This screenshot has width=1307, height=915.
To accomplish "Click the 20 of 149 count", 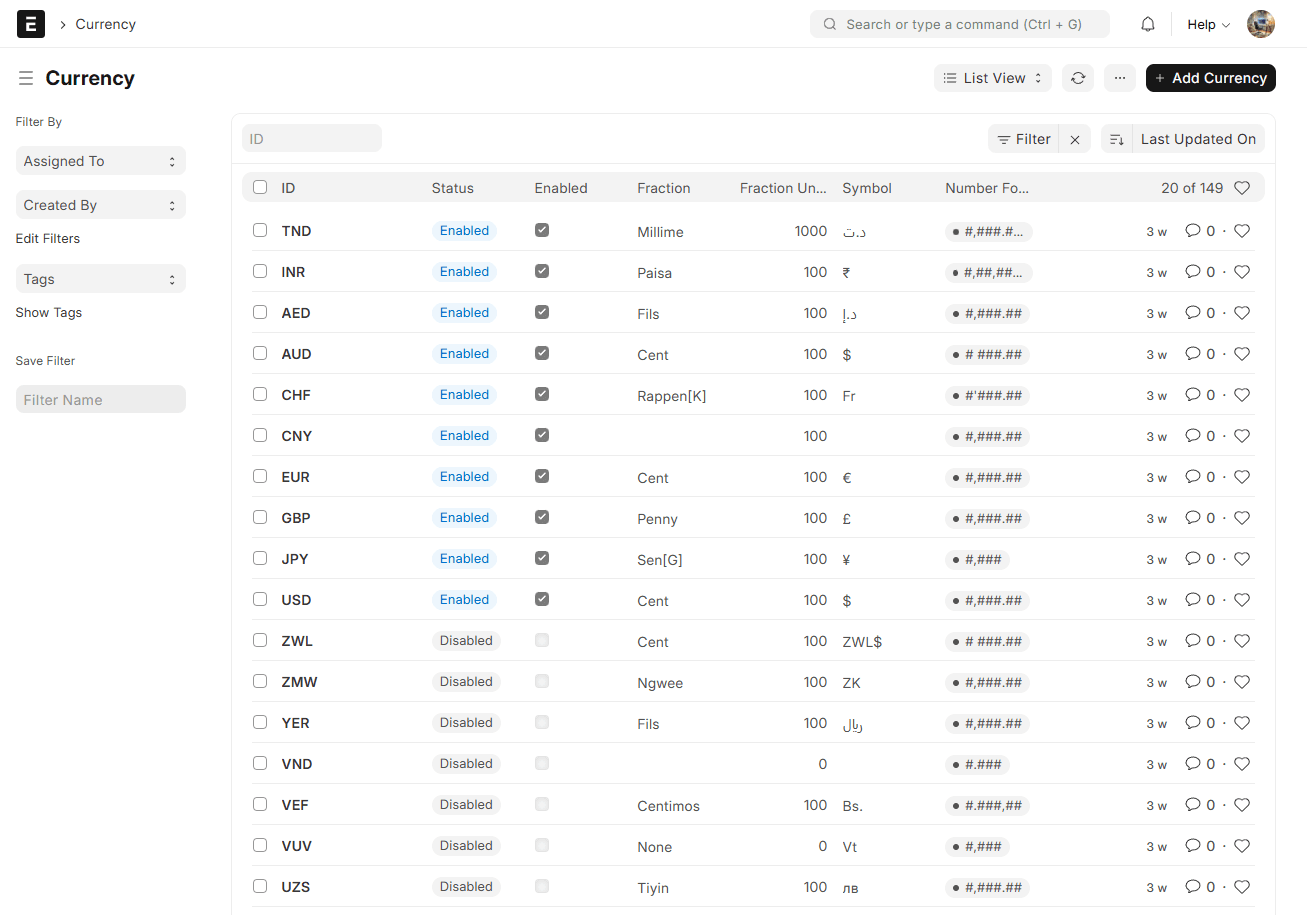I will 1192,188.
